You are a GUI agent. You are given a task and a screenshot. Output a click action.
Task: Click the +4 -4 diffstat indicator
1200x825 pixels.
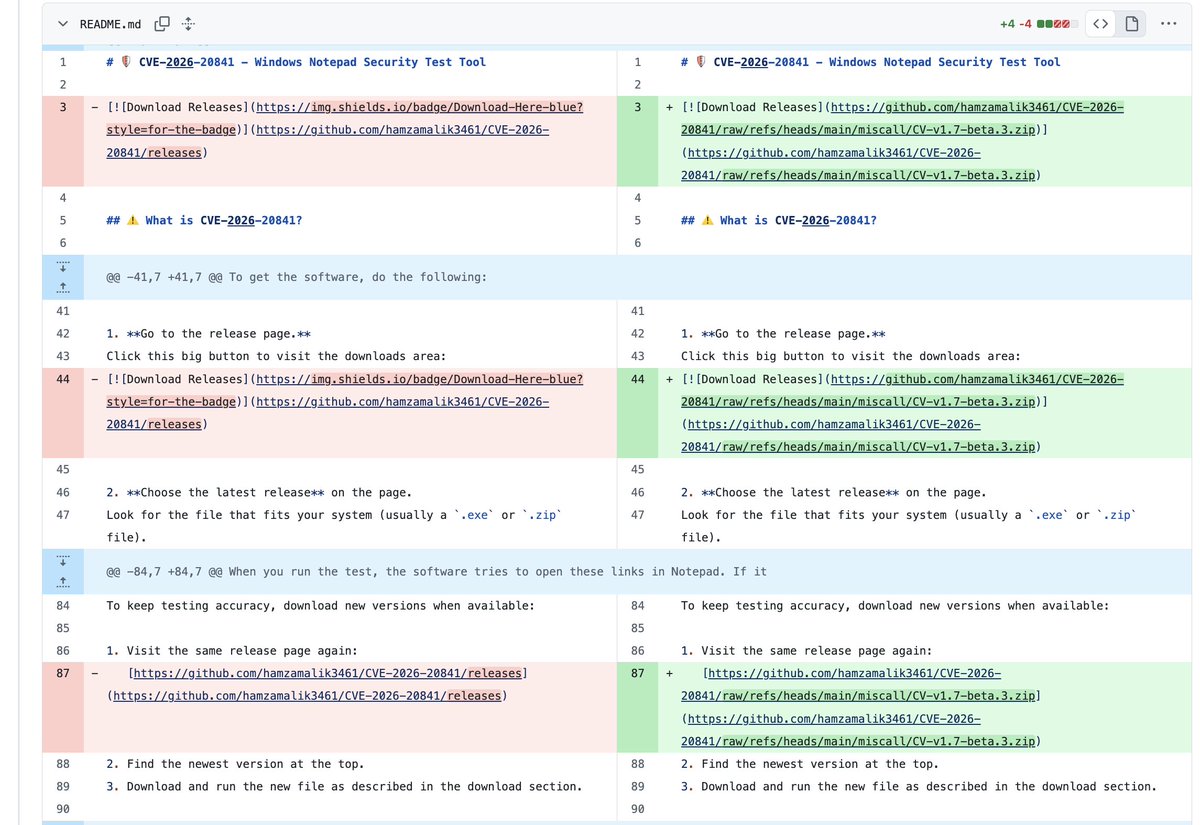click(x=1037, y=23)
